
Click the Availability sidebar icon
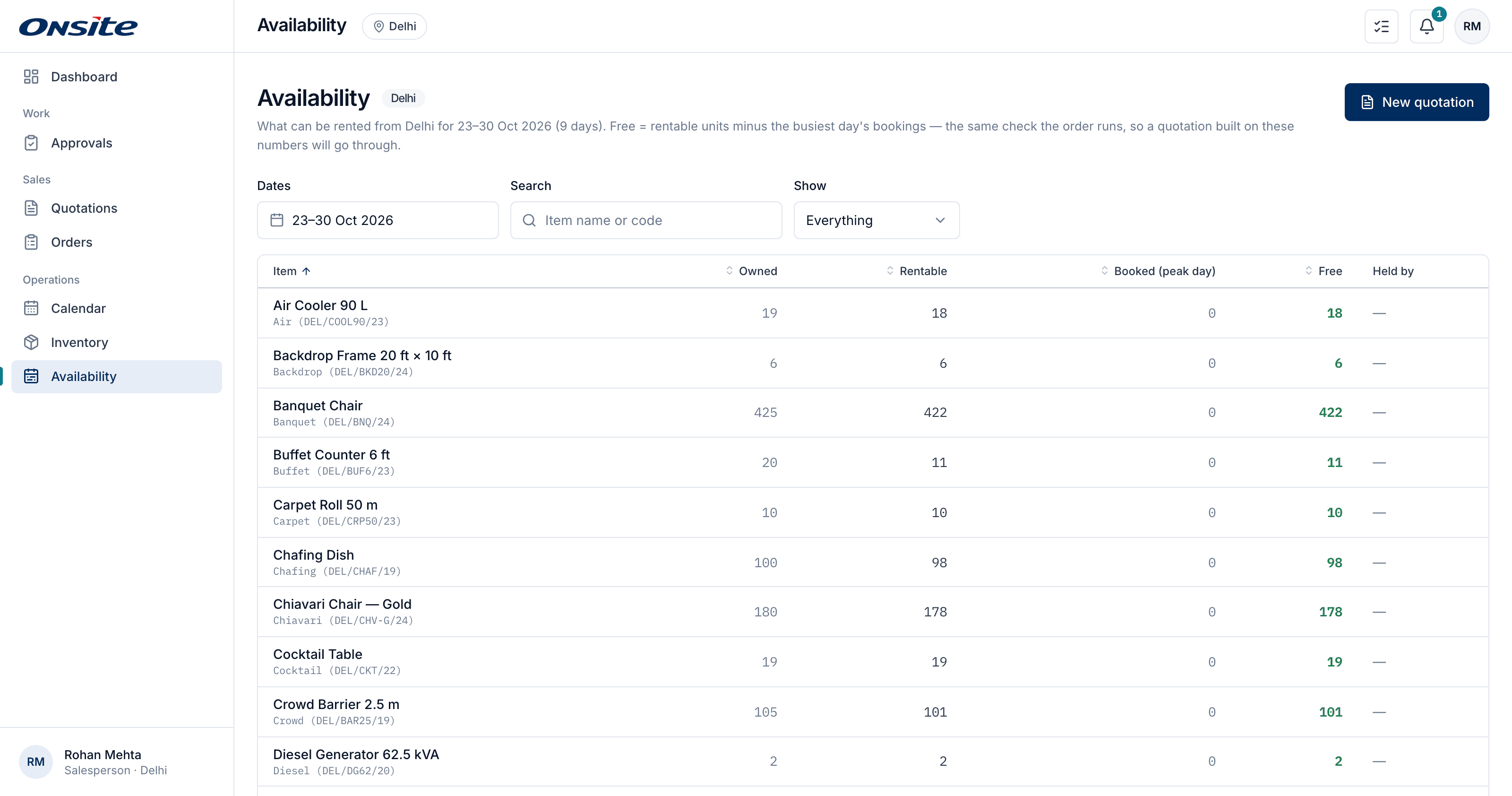coord(31,376)
